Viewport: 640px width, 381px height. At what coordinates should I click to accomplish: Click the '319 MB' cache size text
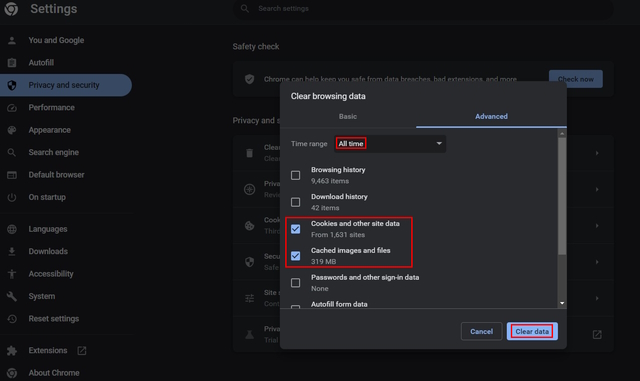pos(324,261)
